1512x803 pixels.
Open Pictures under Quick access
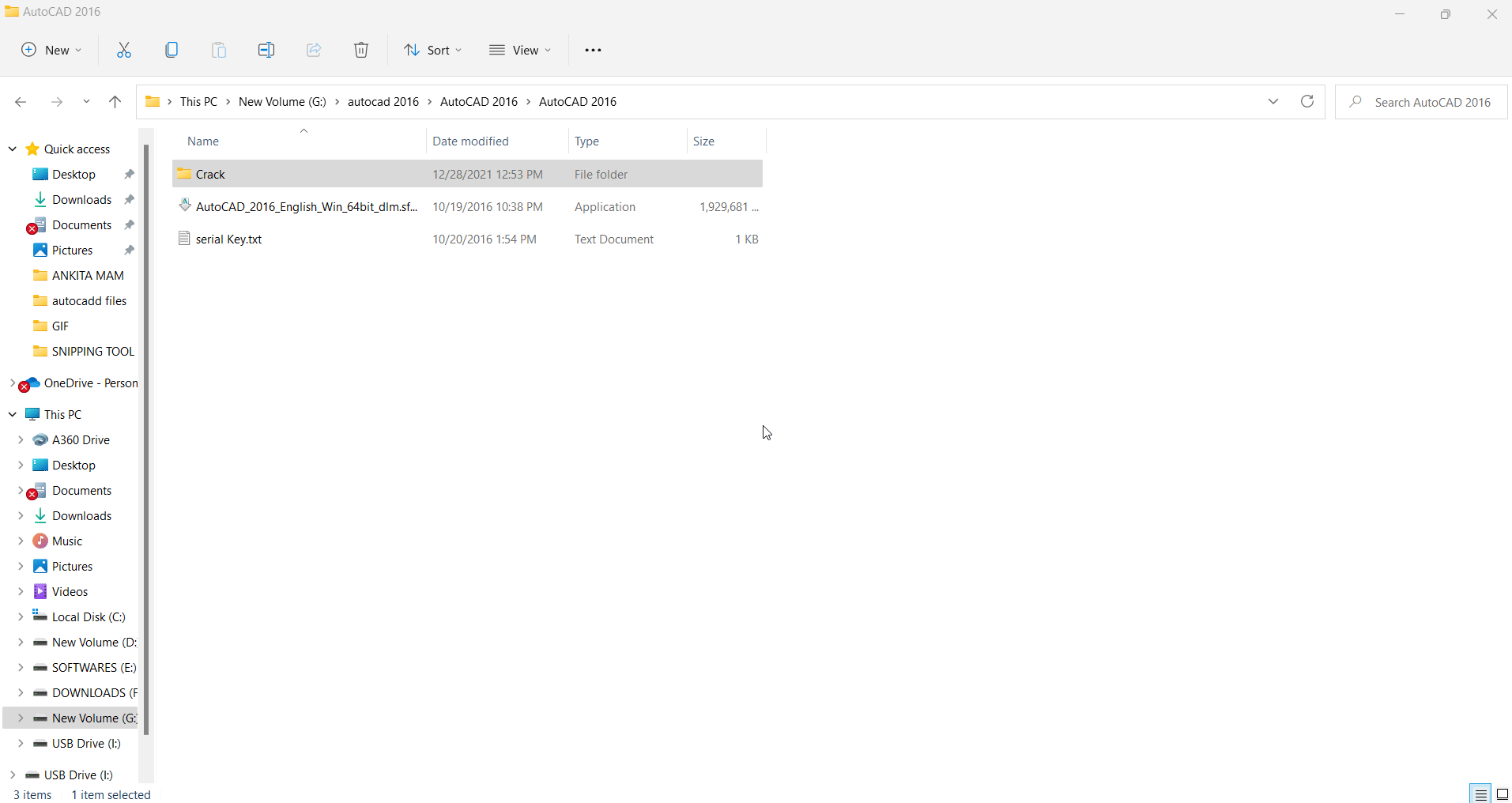pyautogui.click(x=72, y=250)
